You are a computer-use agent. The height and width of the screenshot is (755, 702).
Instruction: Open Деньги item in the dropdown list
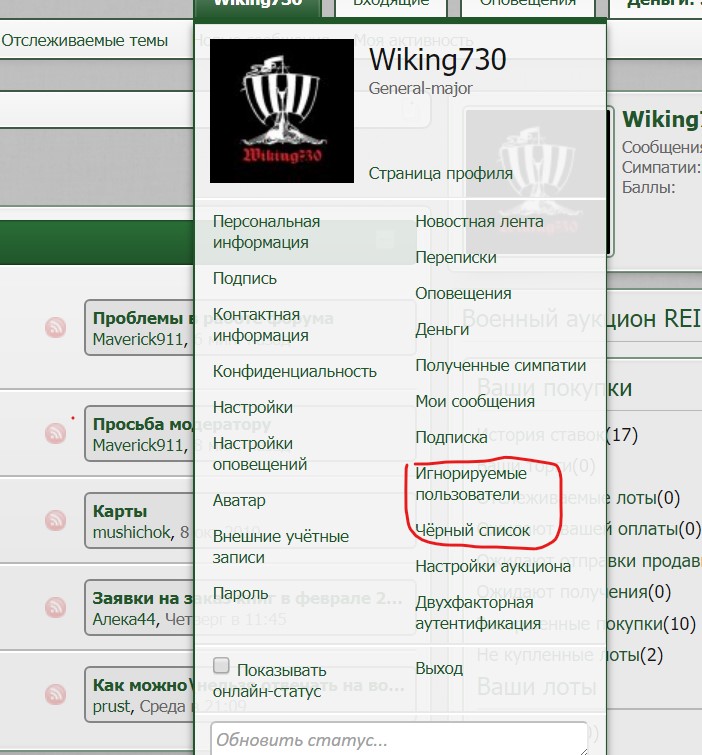[442, 329]
